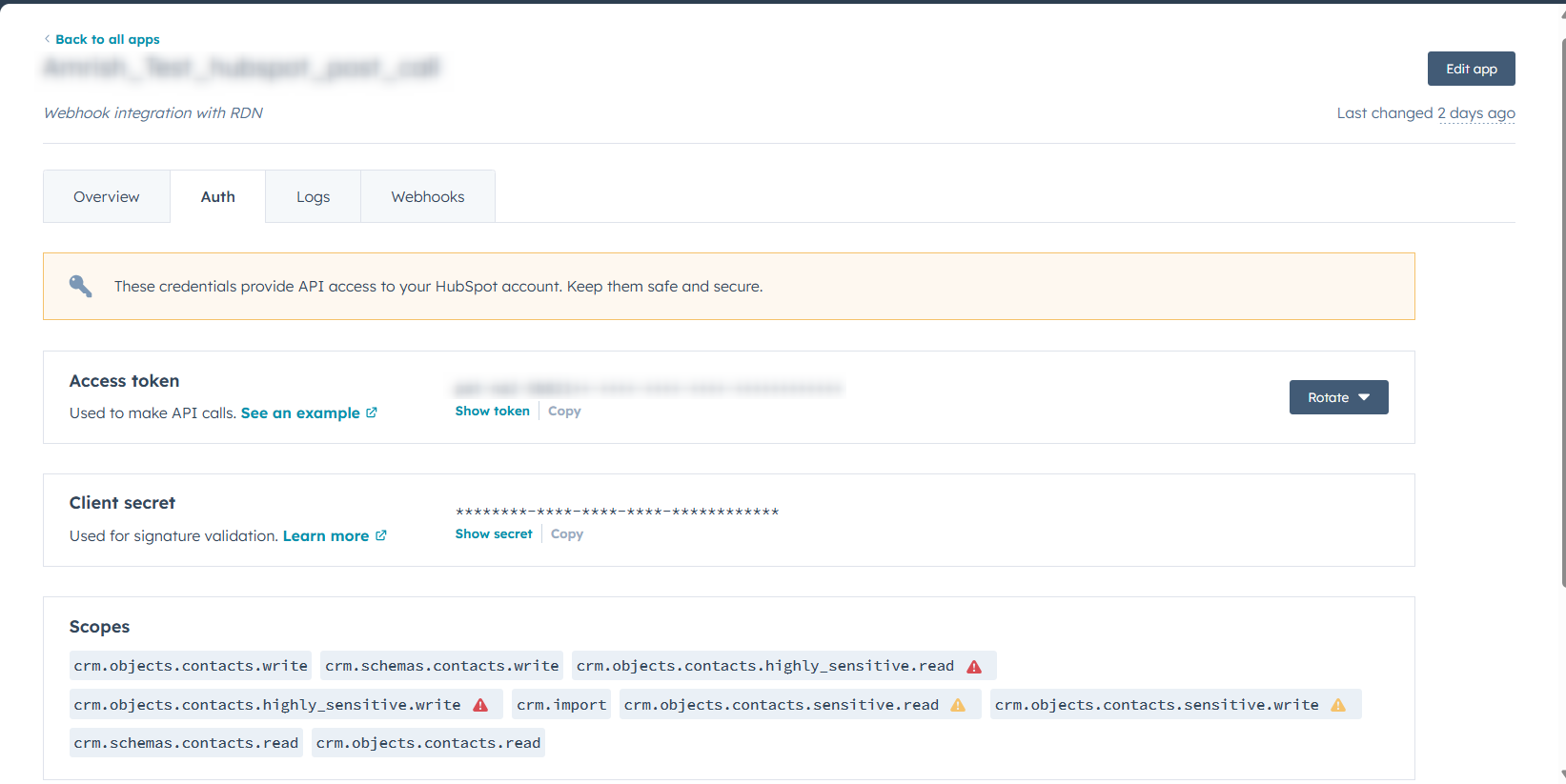This screenshot has height=784, width=1566.
Task: Reveal the access token with Show token
Action: click(x=492, y=411)
